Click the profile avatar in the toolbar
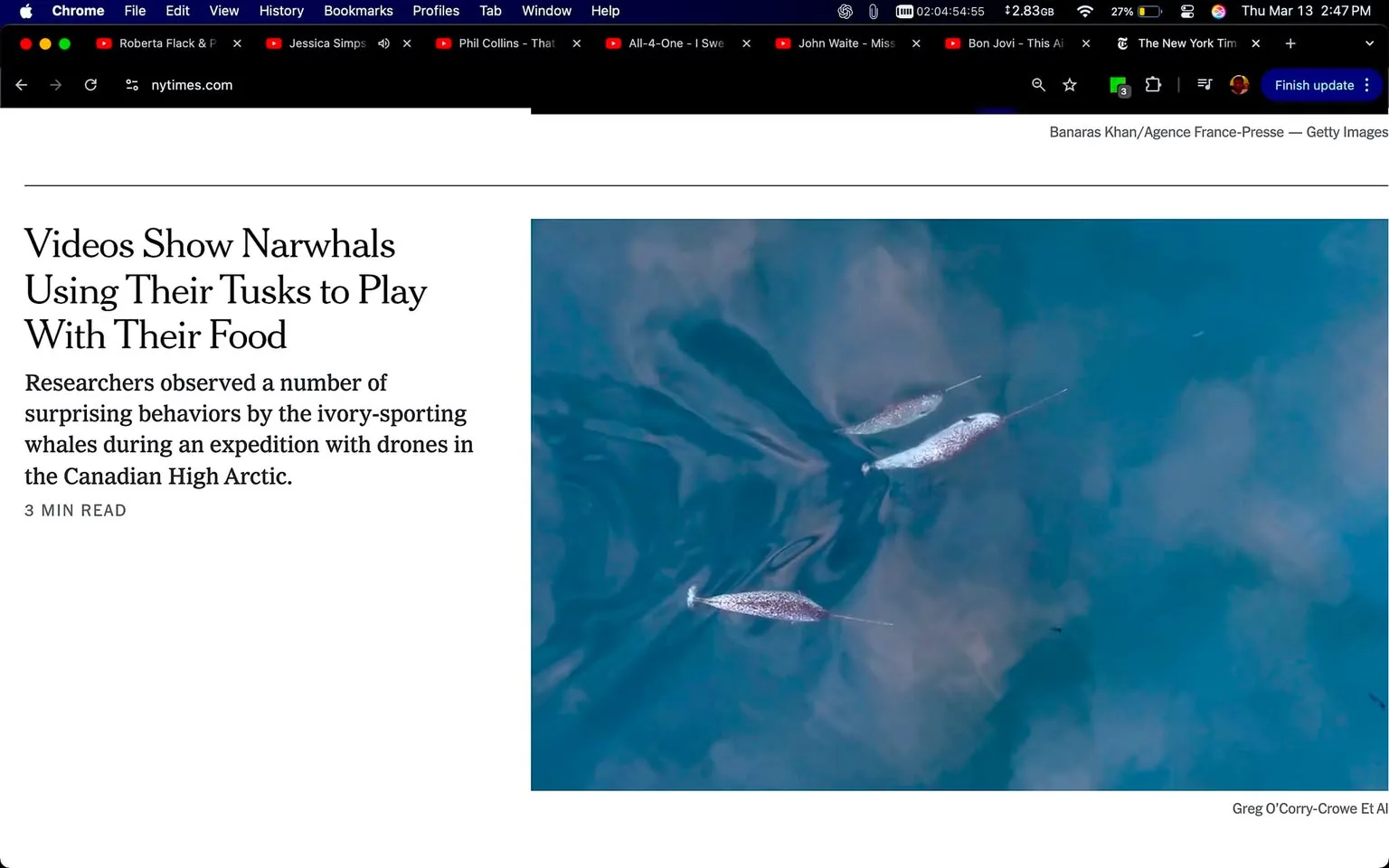 1238,84
